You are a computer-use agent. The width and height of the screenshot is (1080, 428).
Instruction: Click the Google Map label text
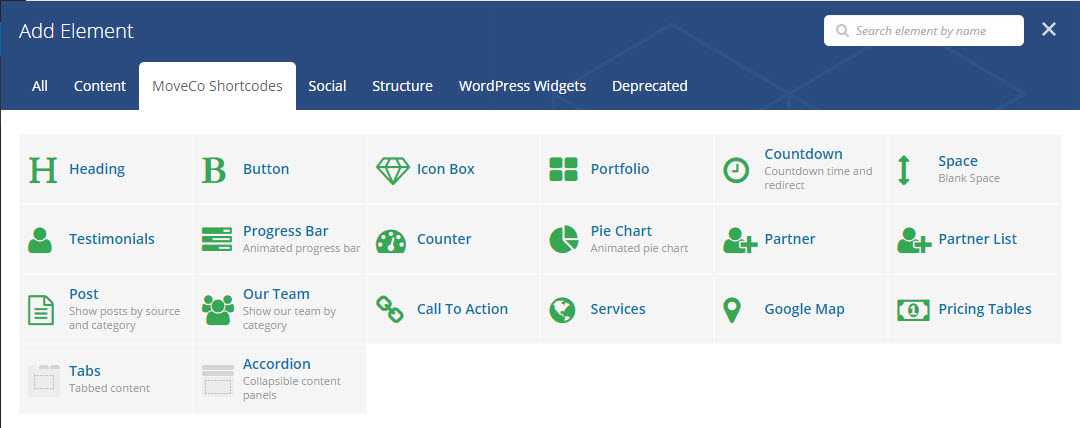click(x=804, y=309)
